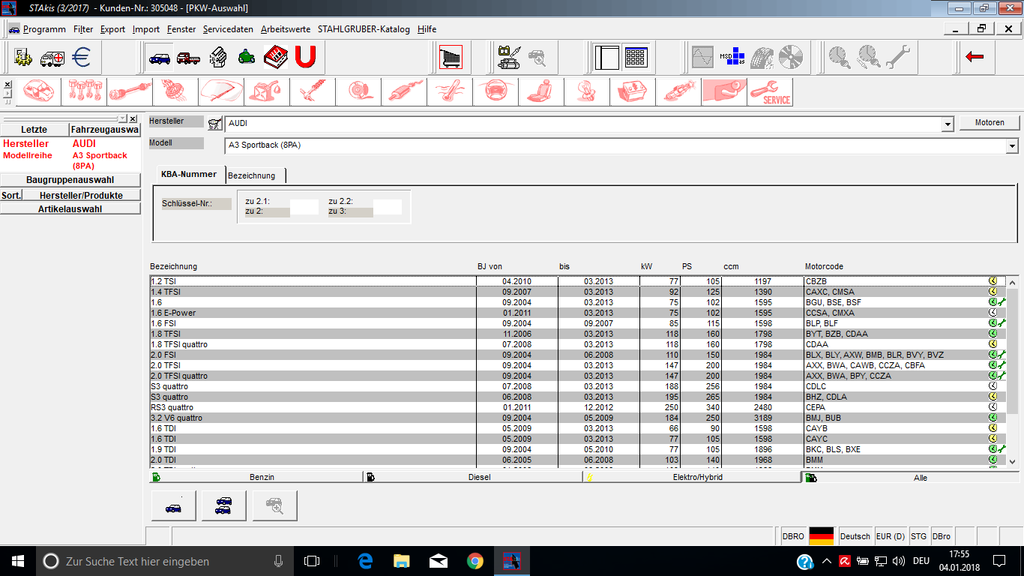Open the exhaust system category
The height and width of the screenshot is (576, 1024).
click(x=404, y=91)
